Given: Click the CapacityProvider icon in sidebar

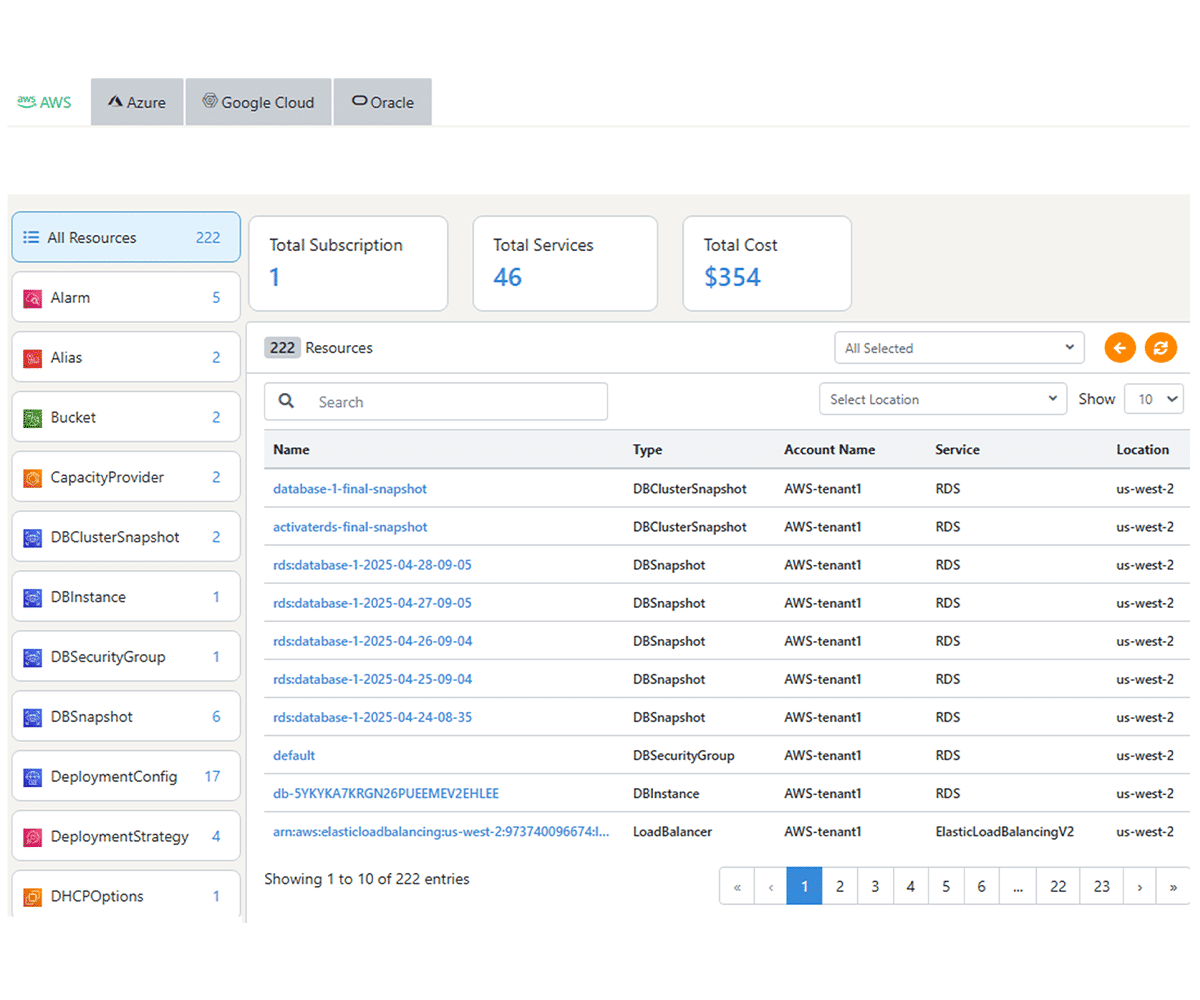Looking at the screenshot, I should [34, 477].
